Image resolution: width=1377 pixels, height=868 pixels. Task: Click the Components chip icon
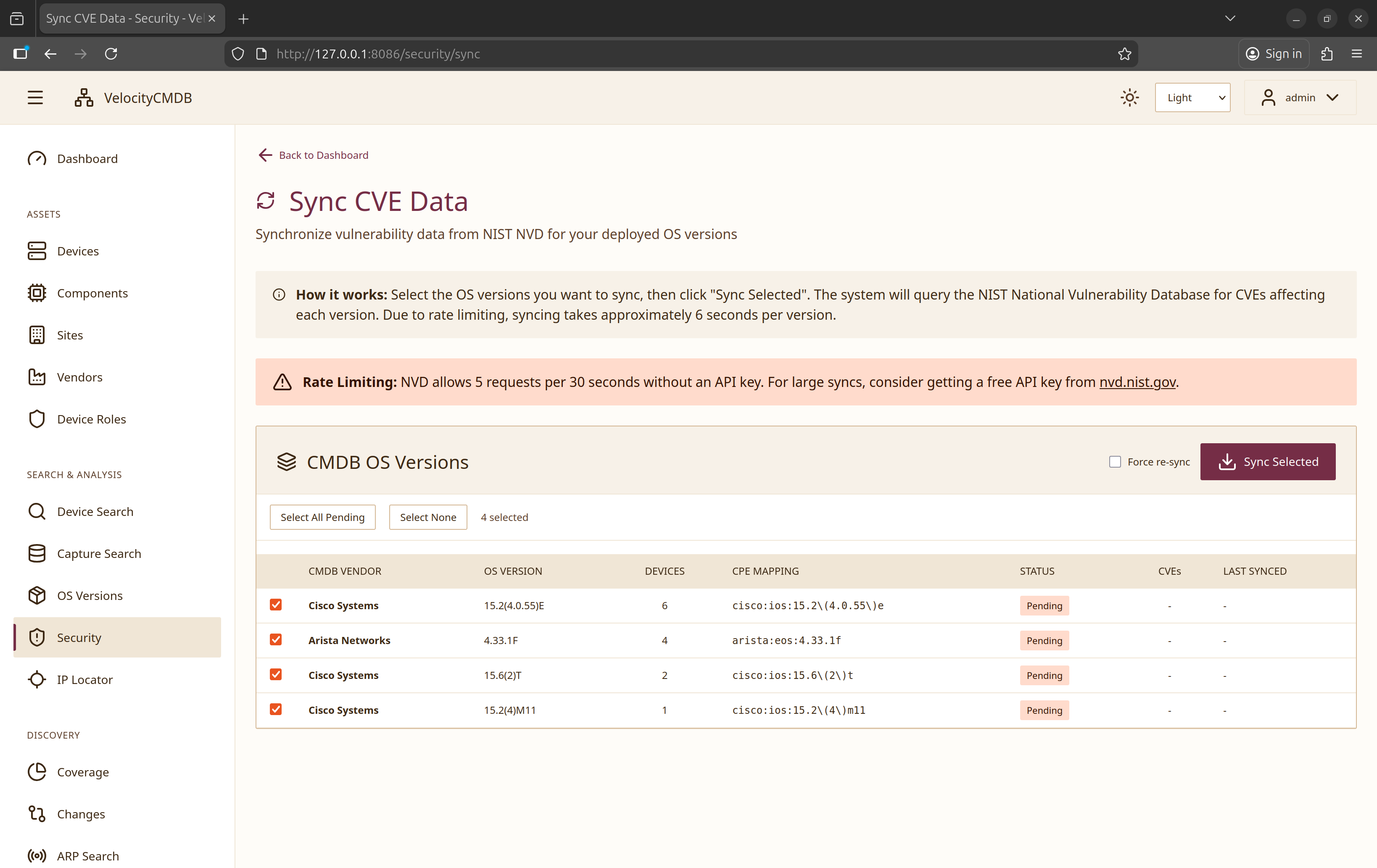tap(37, 293)
